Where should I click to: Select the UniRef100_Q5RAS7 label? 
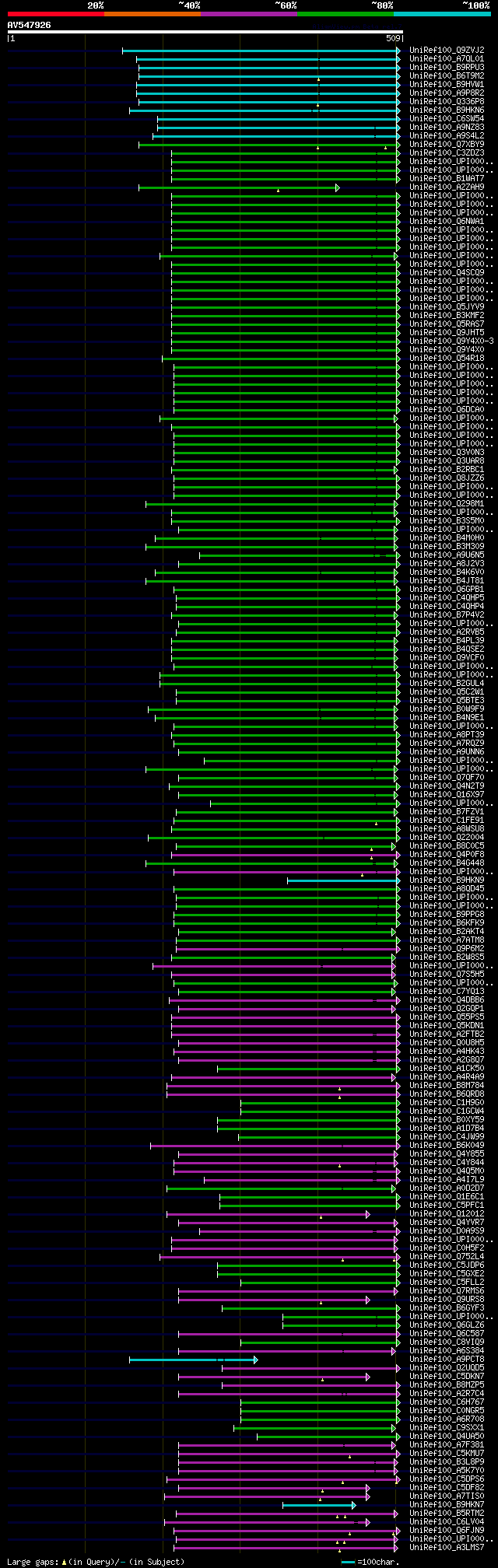click(x=447, y=324)
